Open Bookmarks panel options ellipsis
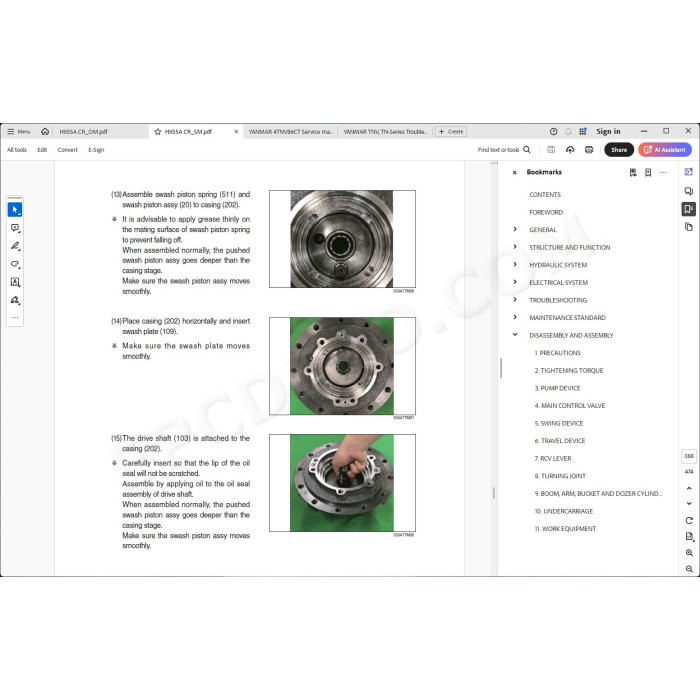The image size is (700, 700). [663, 173]
